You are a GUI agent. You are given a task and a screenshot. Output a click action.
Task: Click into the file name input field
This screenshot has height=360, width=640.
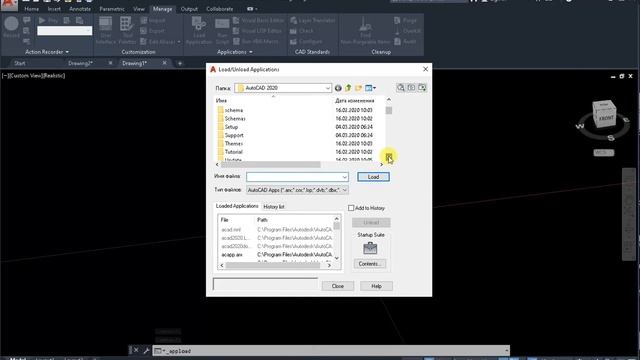pos(293,177)
